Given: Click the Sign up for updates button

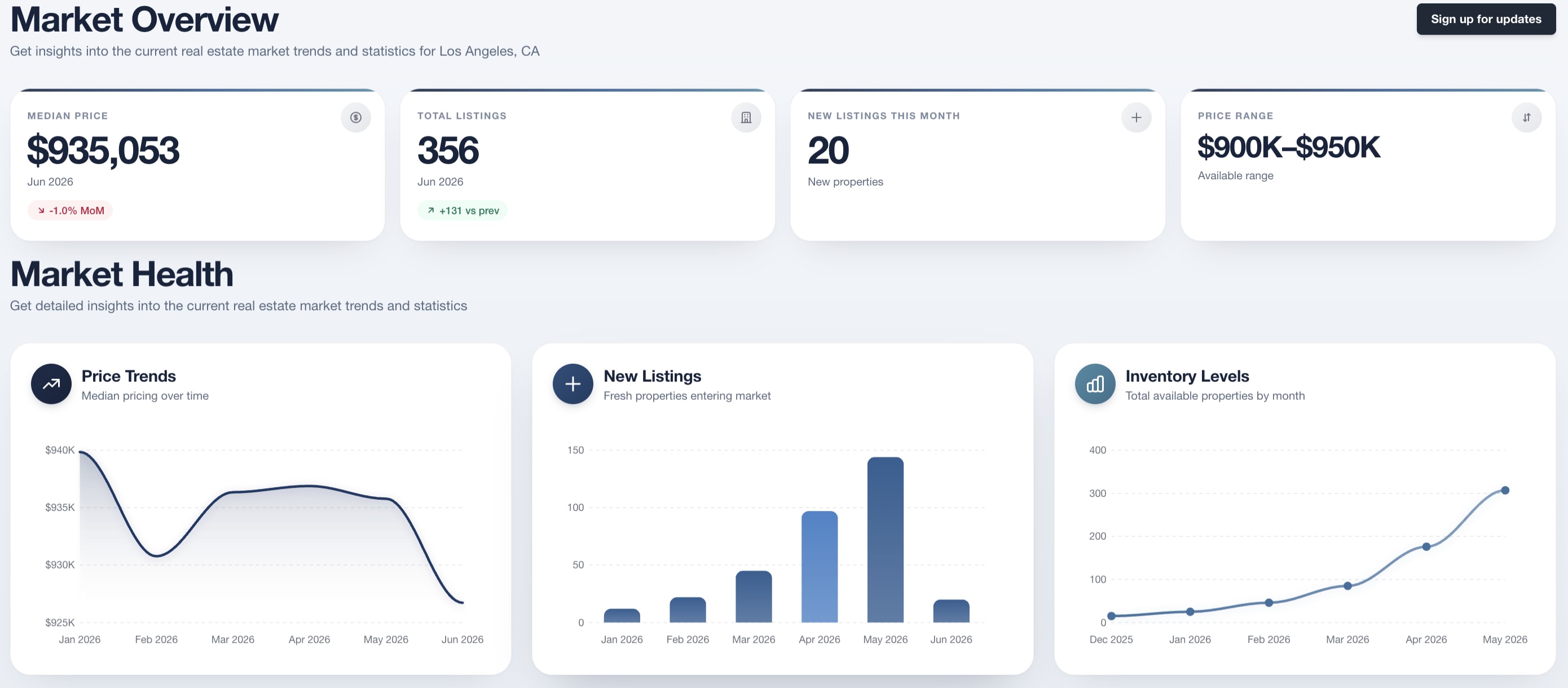Looking at the screenshot, I should pos(1485,19).
